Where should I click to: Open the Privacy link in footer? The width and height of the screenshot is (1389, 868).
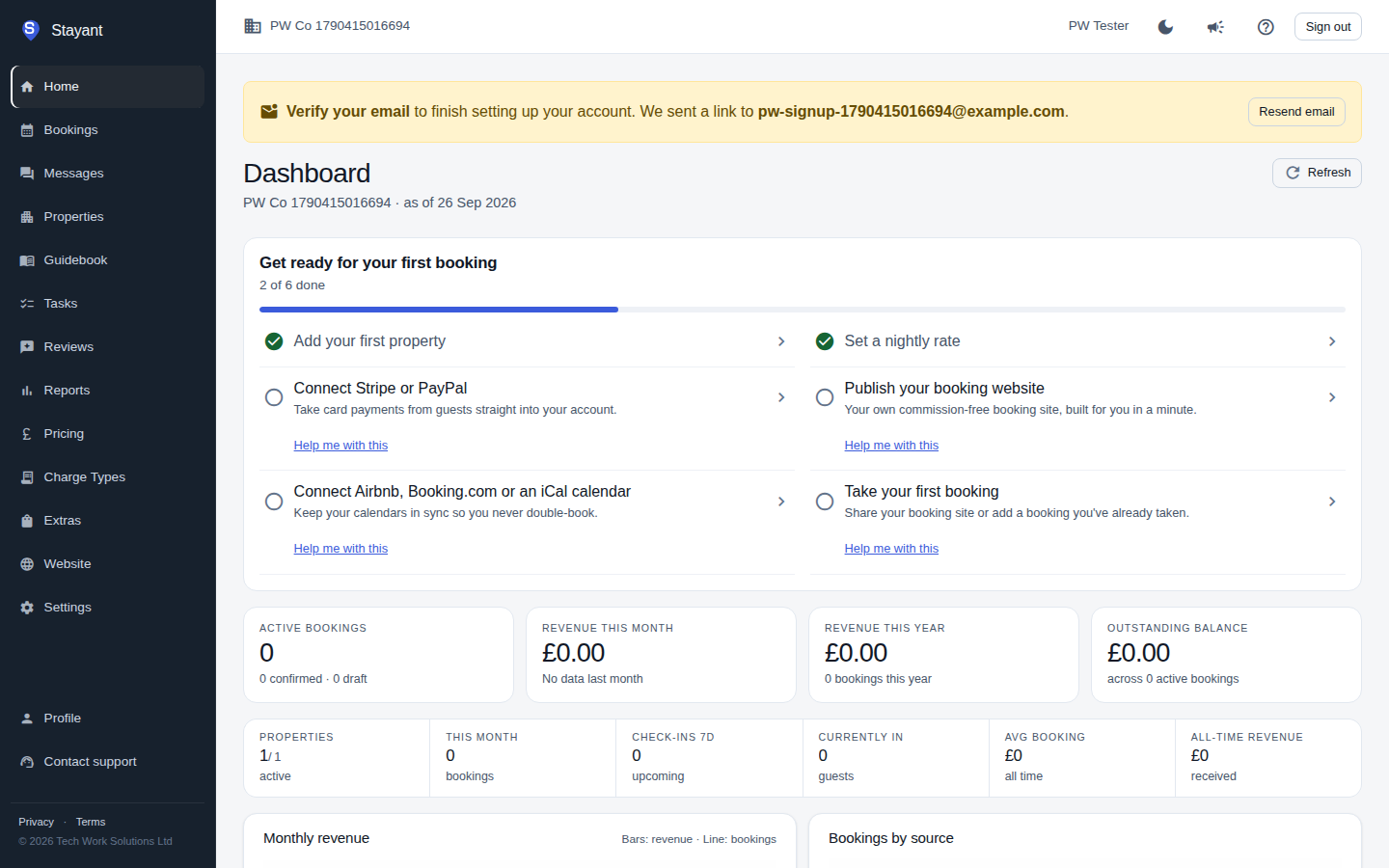pos(36,822)
